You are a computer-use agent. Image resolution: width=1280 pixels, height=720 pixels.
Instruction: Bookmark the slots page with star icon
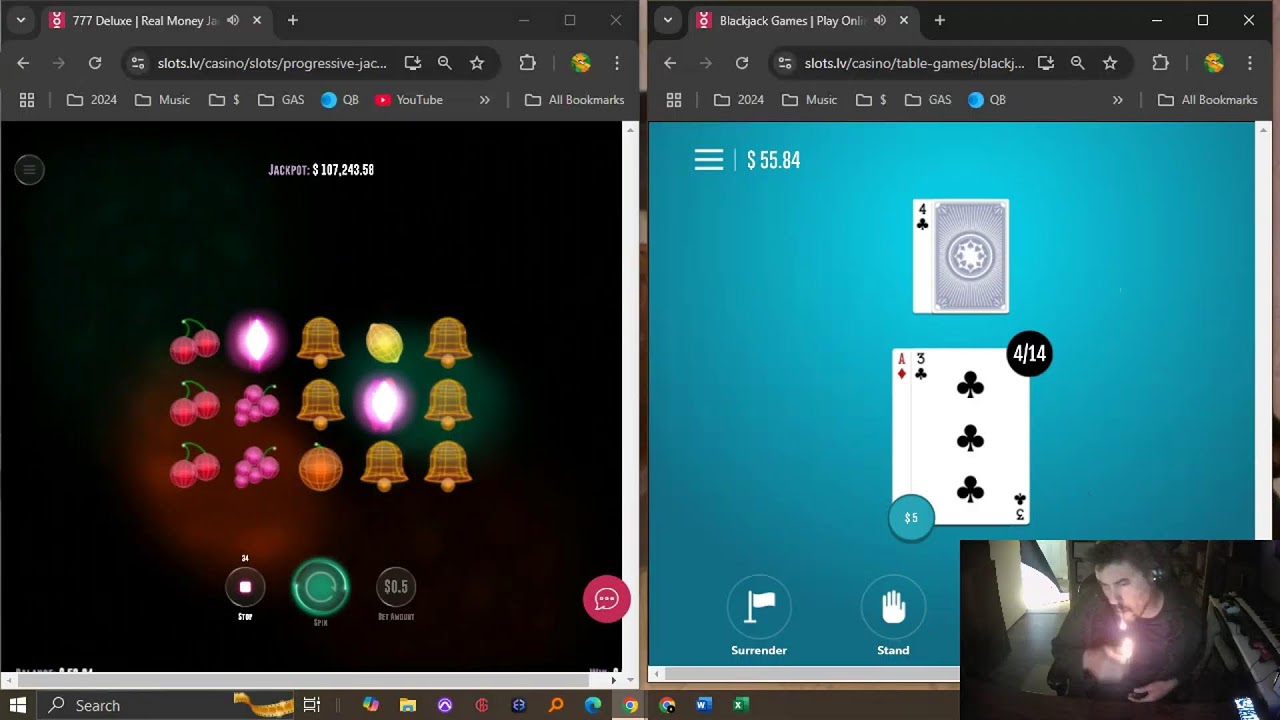pyautogui.click(x=477, y=63)
